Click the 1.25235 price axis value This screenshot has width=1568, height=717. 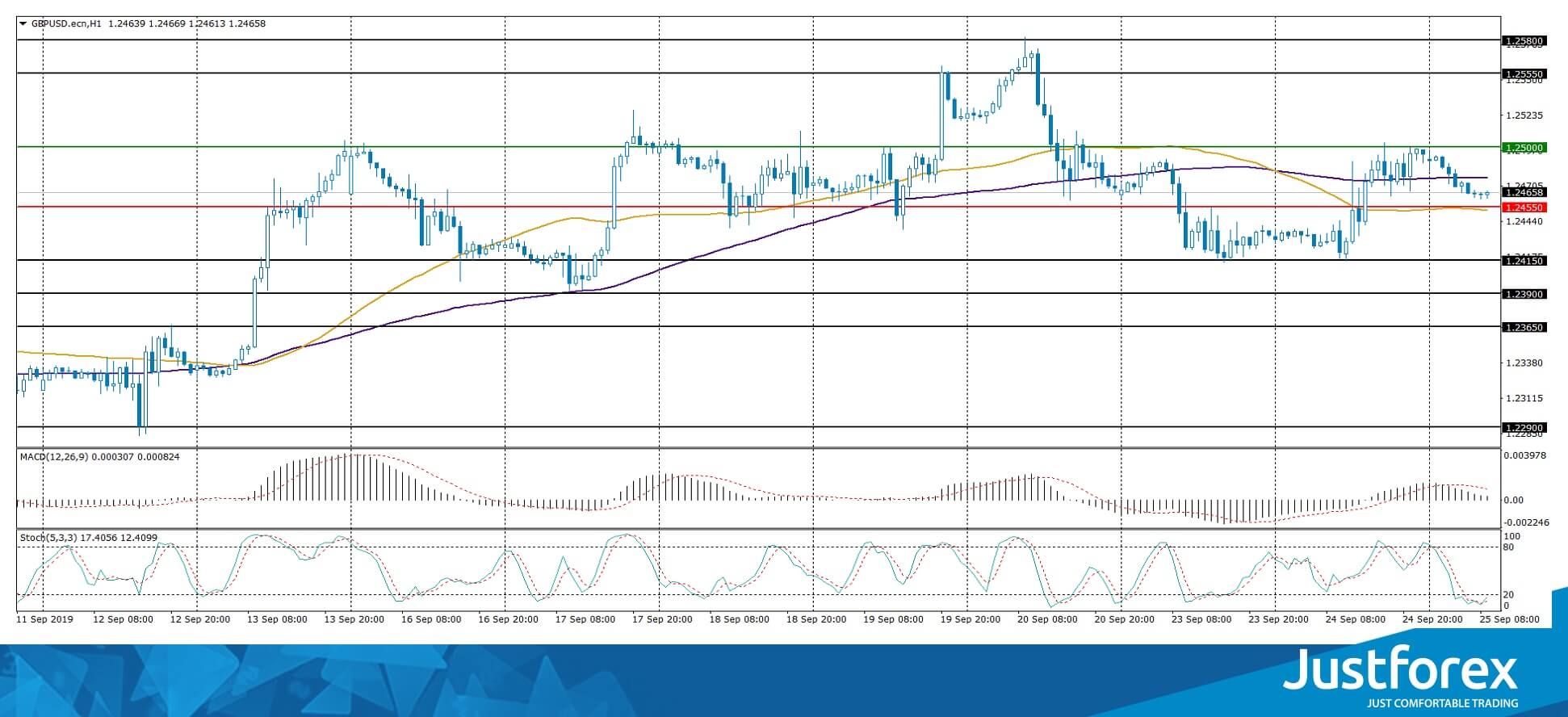[1524, 115]
